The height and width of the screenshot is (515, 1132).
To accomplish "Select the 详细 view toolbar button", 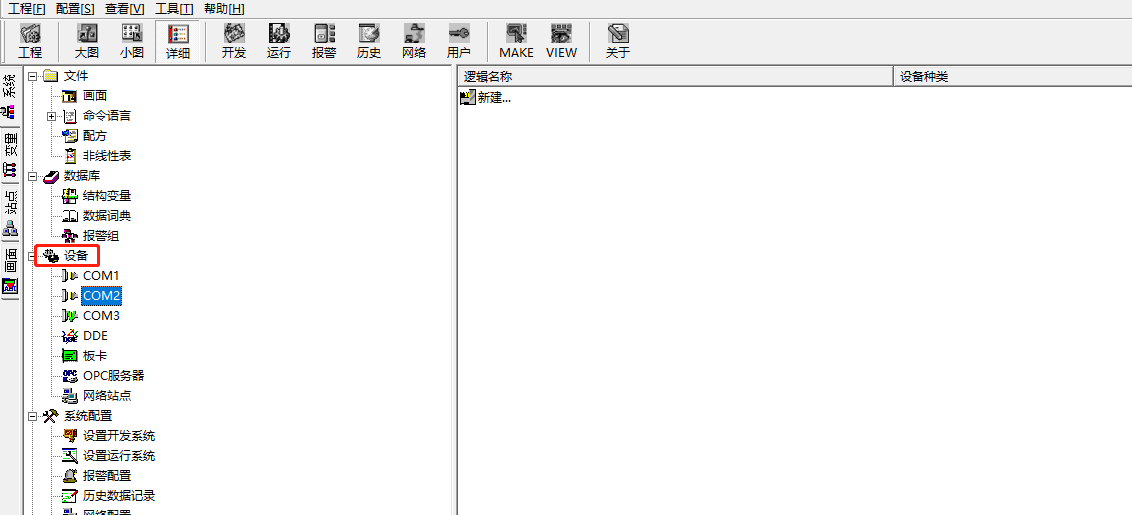I will pos(178,41).
